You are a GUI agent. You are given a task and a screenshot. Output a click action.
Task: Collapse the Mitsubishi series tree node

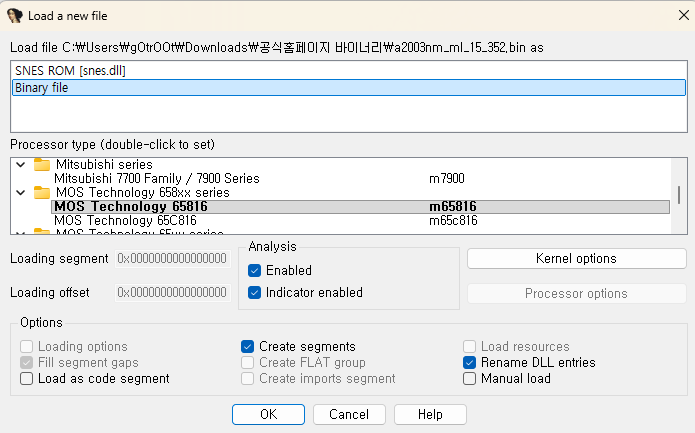click(x=20, y=164)
